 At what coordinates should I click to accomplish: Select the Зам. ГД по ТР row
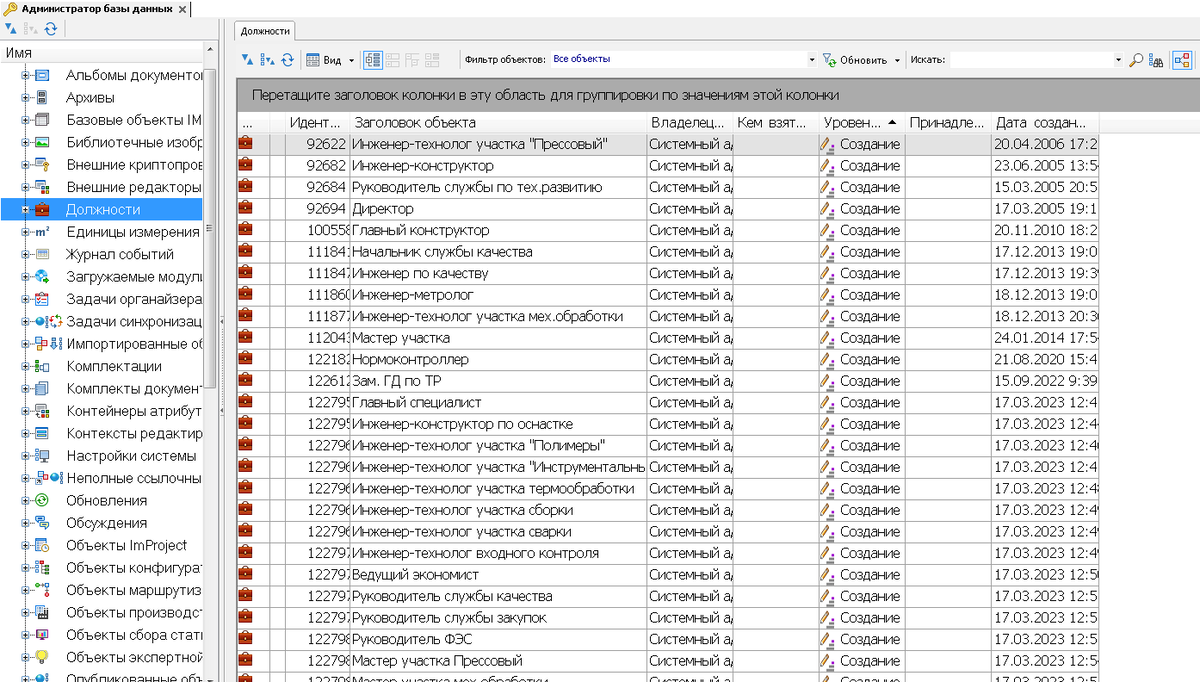coord(668,381)
